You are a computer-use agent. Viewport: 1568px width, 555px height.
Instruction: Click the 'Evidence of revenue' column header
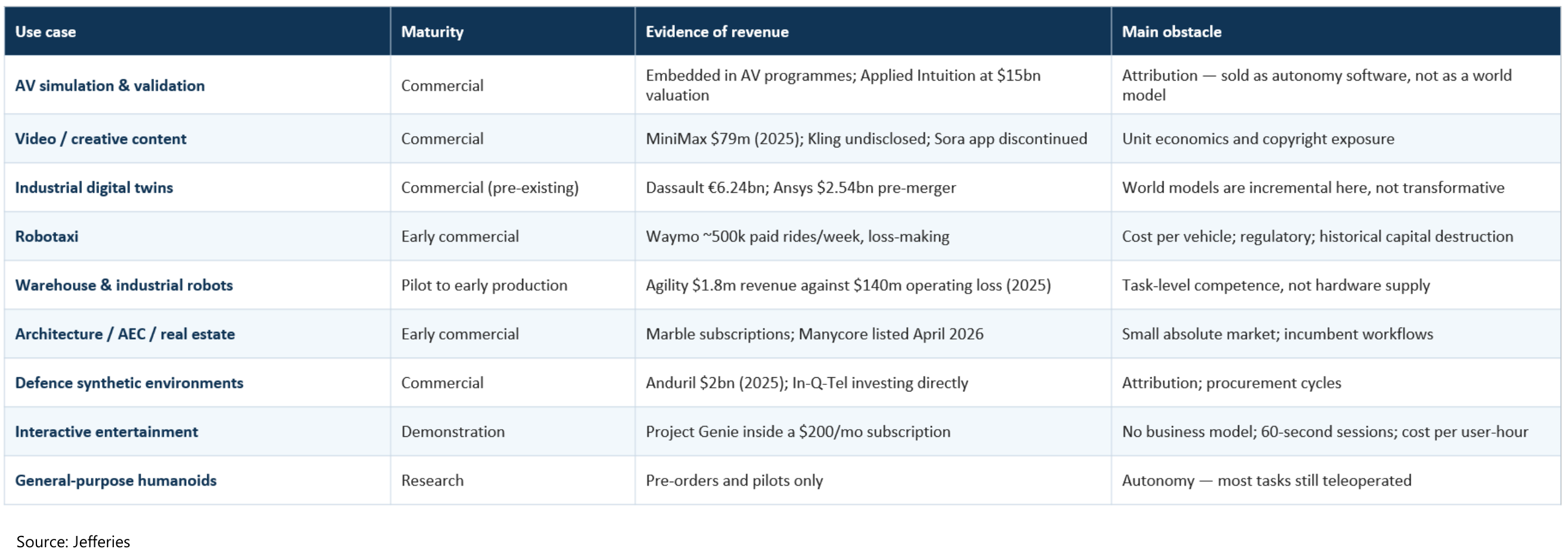point(873,32)
